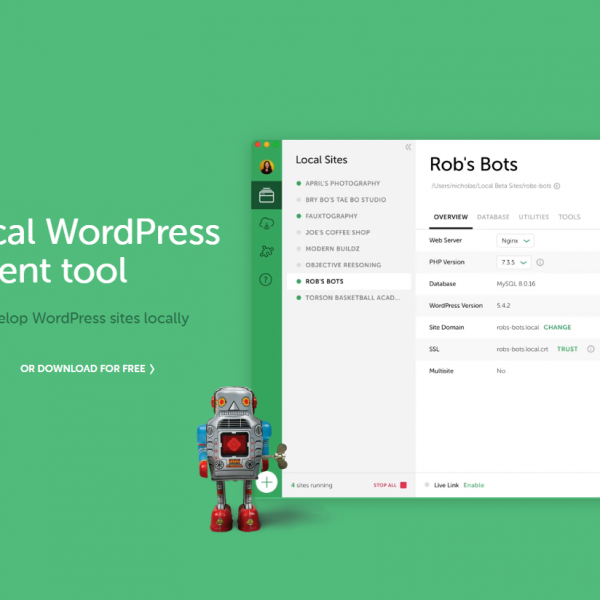Click the red Stop All square icon
Viewport: 600px width, 600px height.
tap(403, 485)
